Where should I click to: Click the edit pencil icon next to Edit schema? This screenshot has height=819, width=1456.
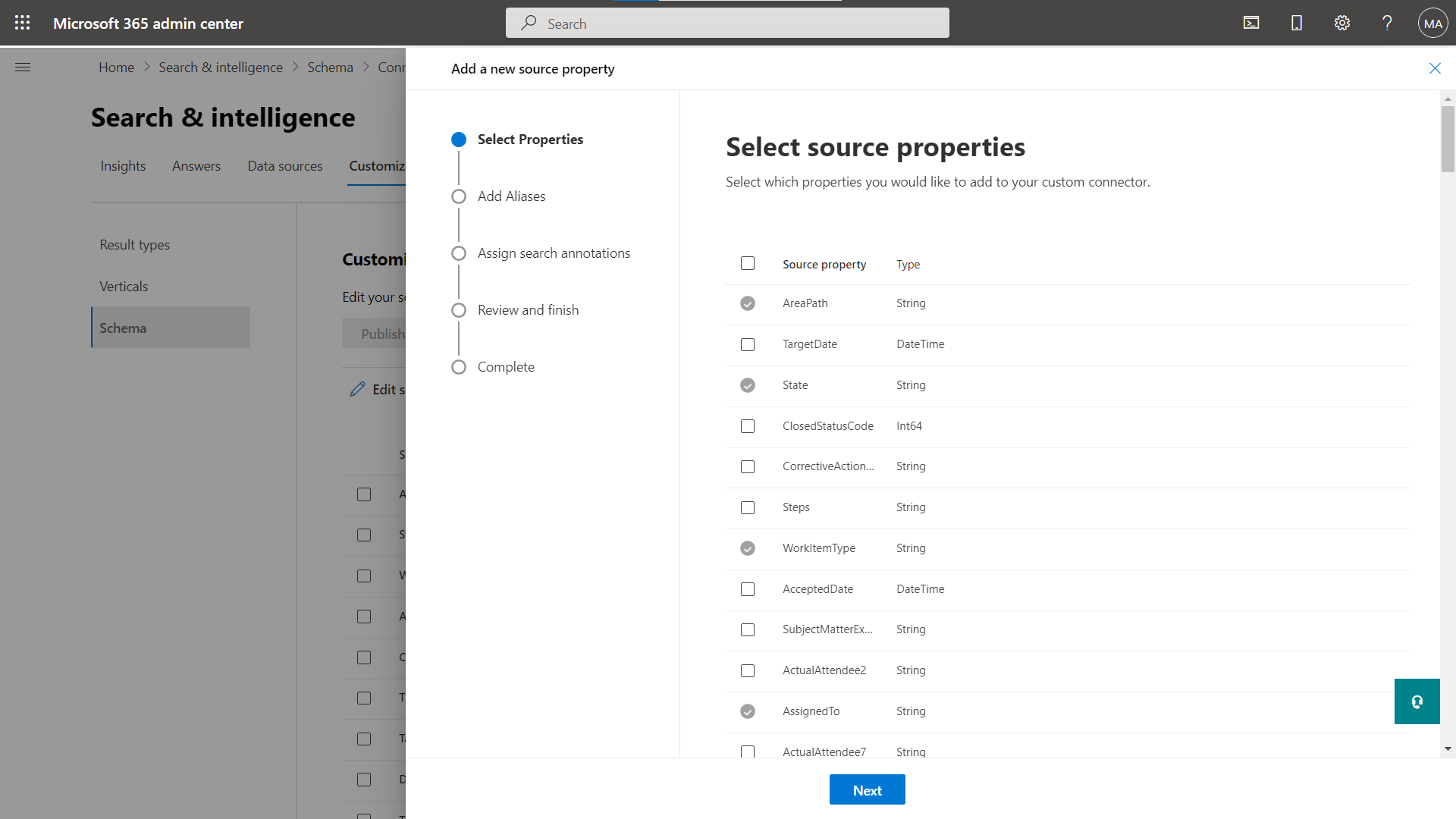coord(357,389)
